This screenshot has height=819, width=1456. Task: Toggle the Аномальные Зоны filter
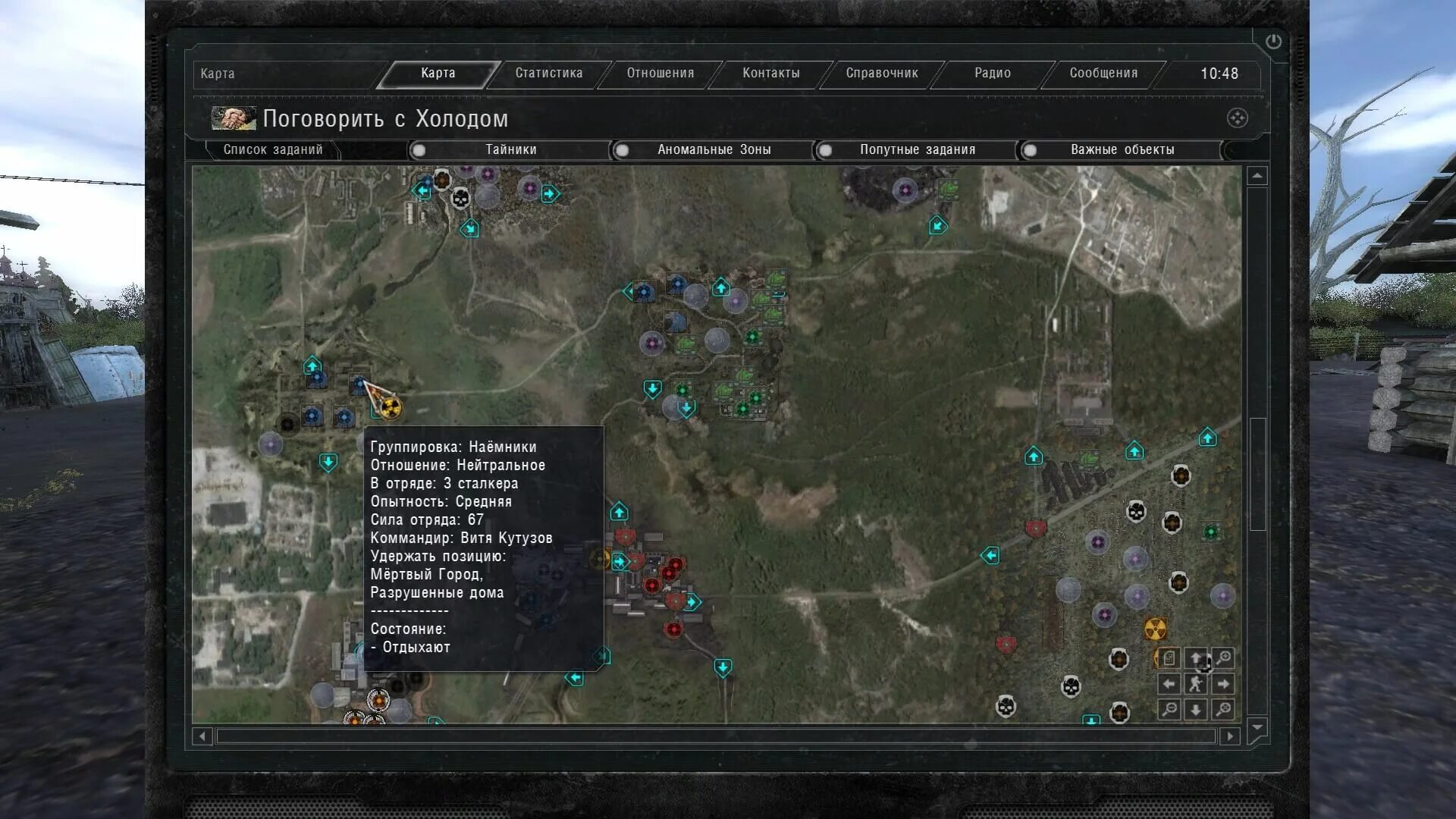[x=622, y=150]
